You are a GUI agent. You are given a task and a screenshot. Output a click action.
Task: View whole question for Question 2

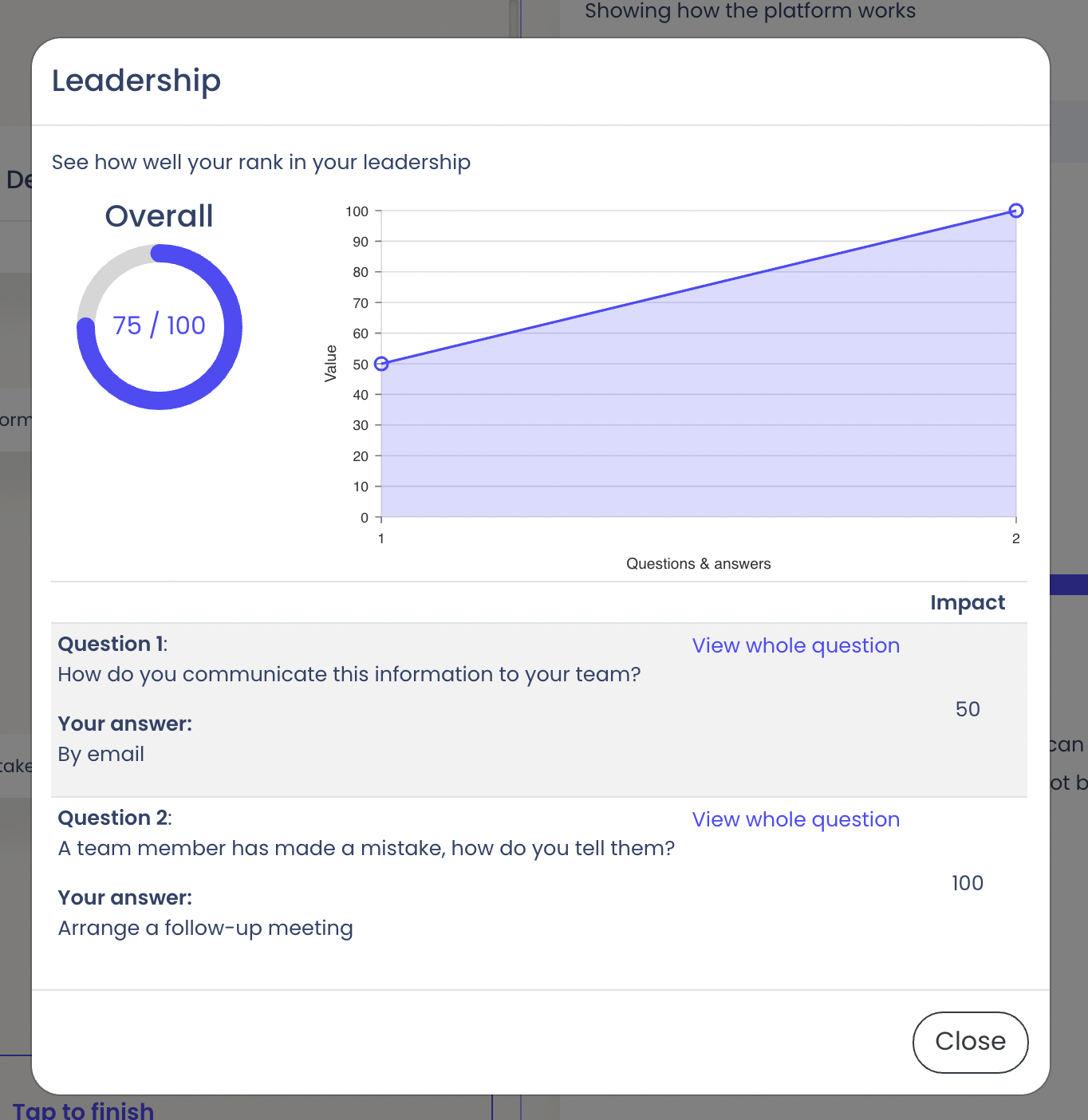click(795, 819)
